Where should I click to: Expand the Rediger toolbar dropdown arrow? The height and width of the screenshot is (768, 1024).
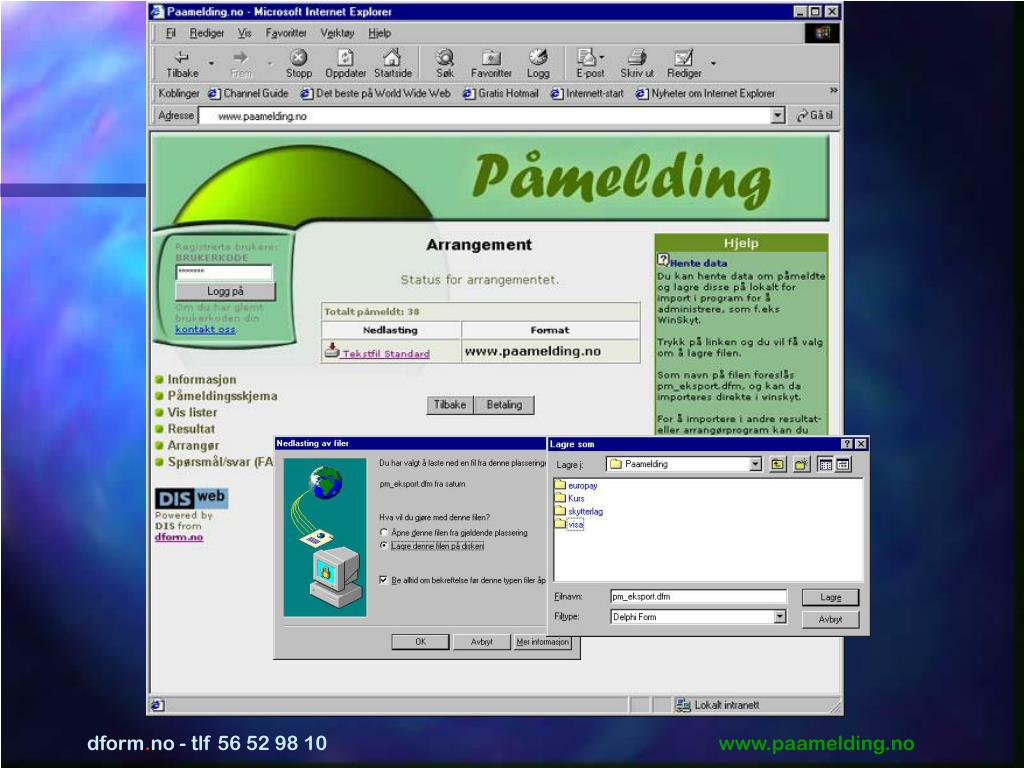(713, 63)
